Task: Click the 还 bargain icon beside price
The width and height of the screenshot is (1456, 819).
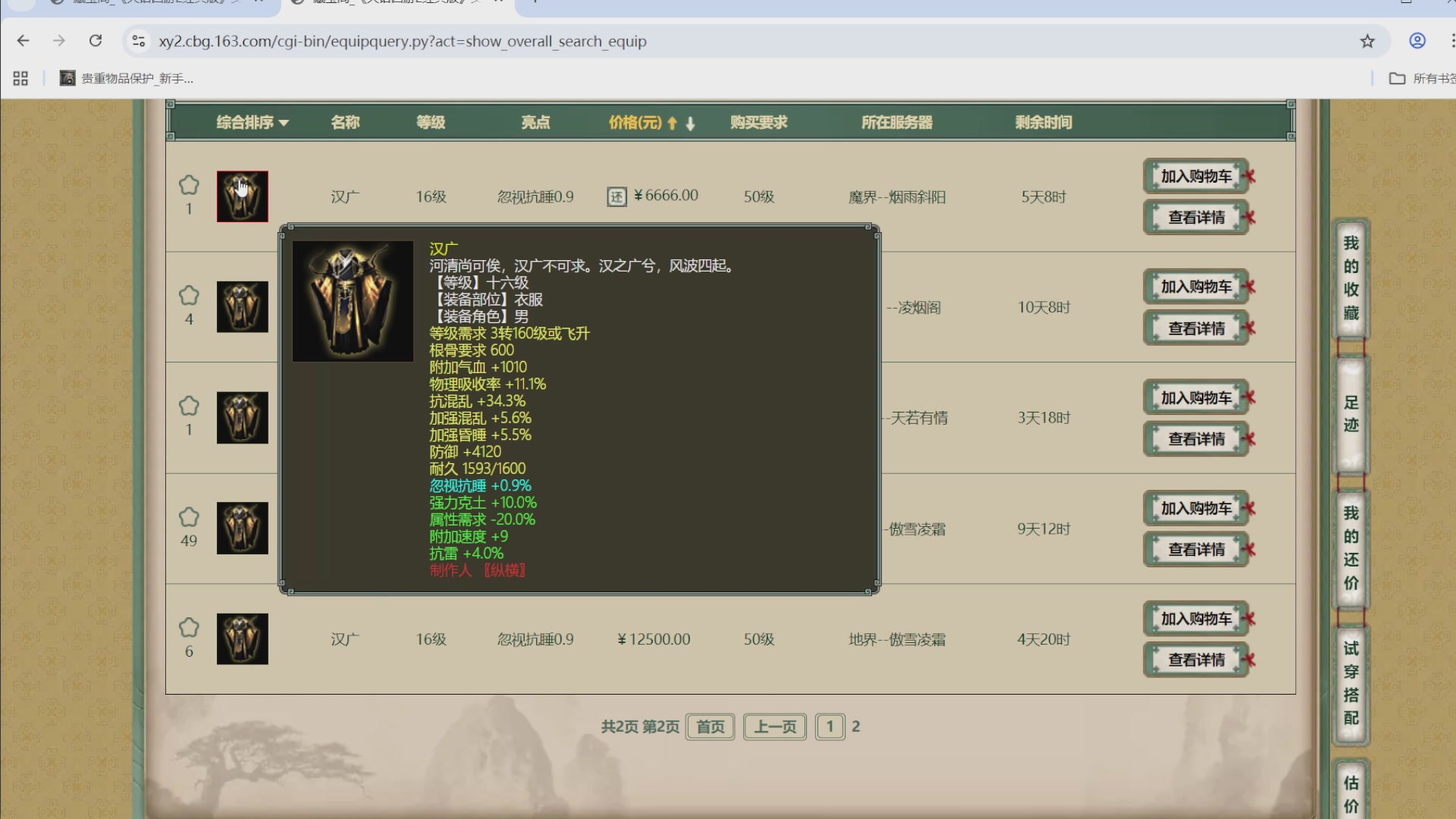Action: pyautogui.click(x=617, y=197)
